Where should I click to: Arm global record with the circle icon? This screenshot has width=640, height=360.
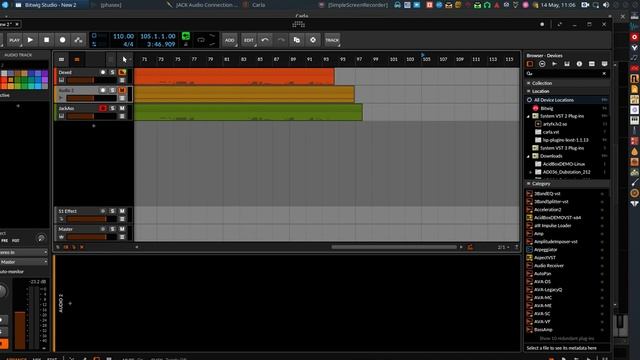62,40
